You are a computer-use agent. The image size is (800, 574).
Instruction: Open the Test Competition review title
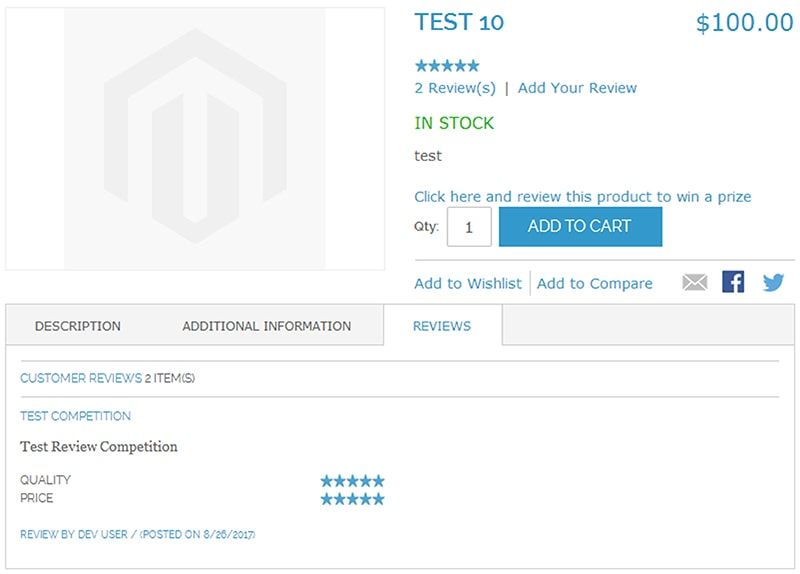click(76, 416)
